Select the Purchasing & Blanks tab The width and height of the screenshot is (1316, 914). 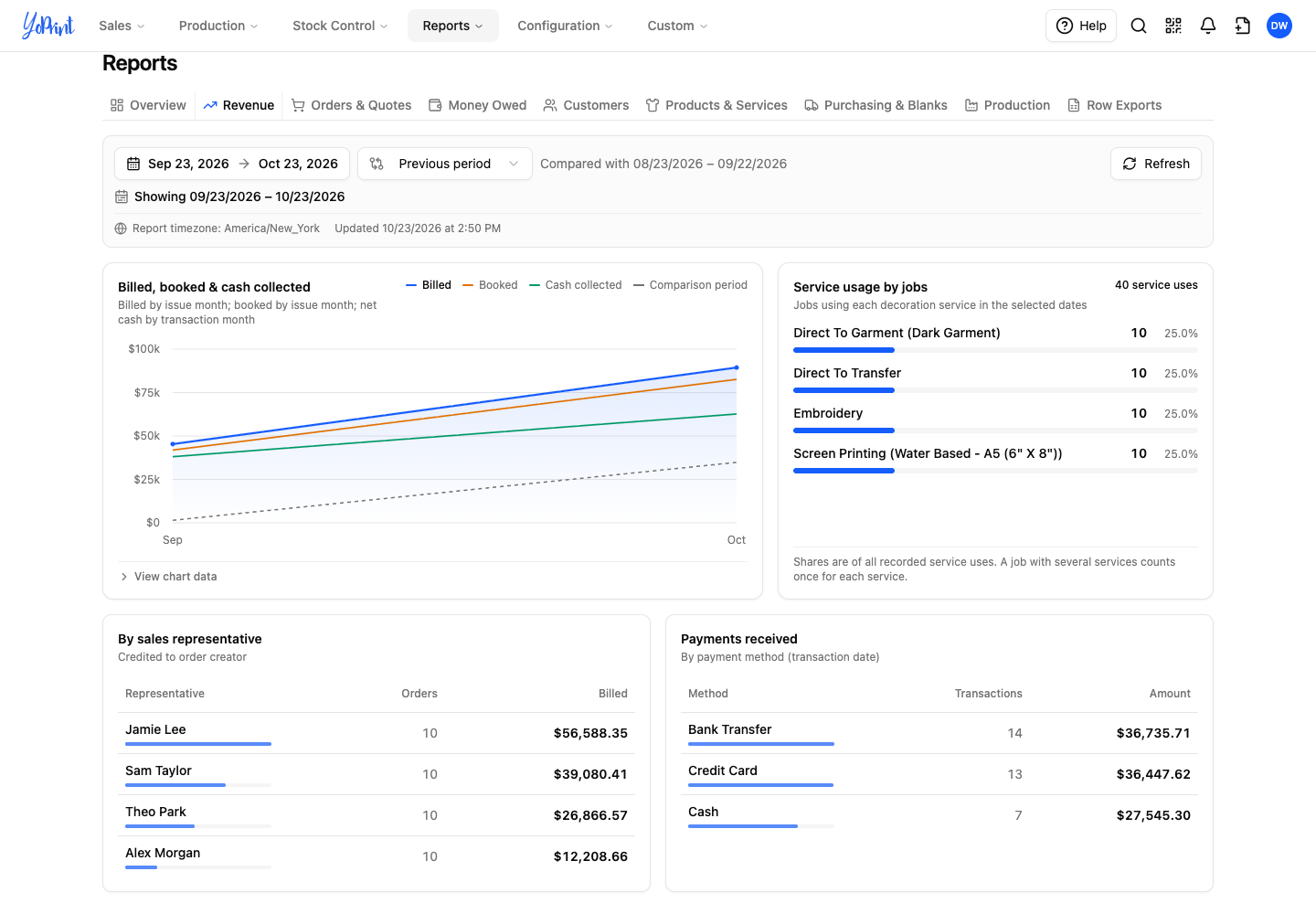[876, 105]
